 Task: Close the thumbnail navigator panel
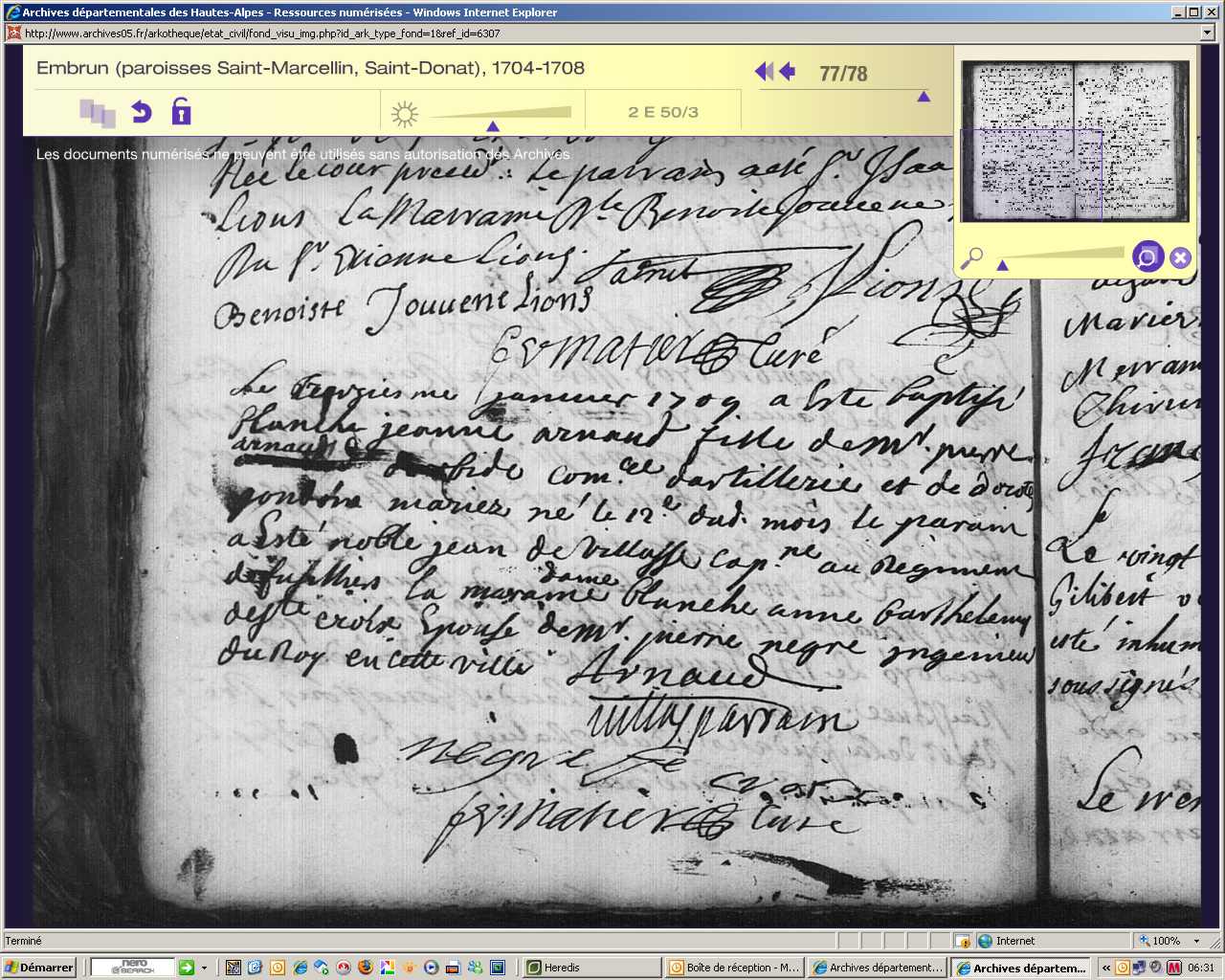pyautogui.click(x=1180, y=257)
